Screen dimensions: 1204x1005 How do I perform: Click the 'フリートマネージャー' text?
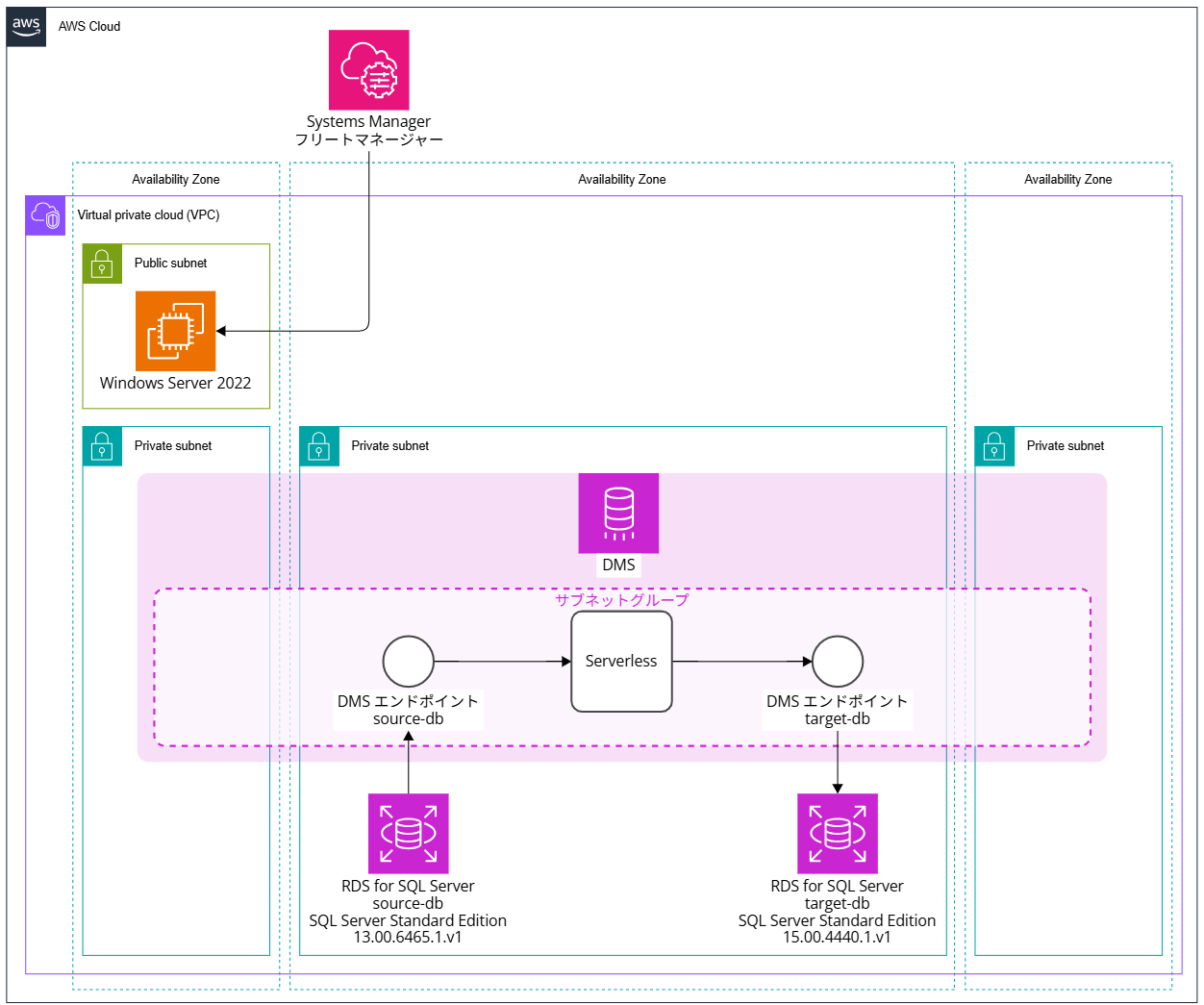(368, 139)
